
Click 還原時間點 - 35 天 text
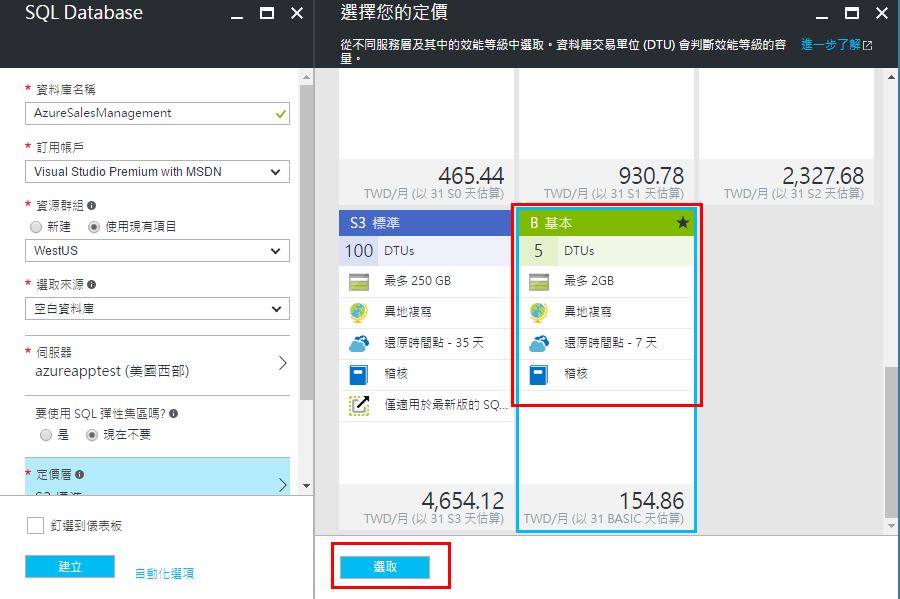tap(434, 343)
